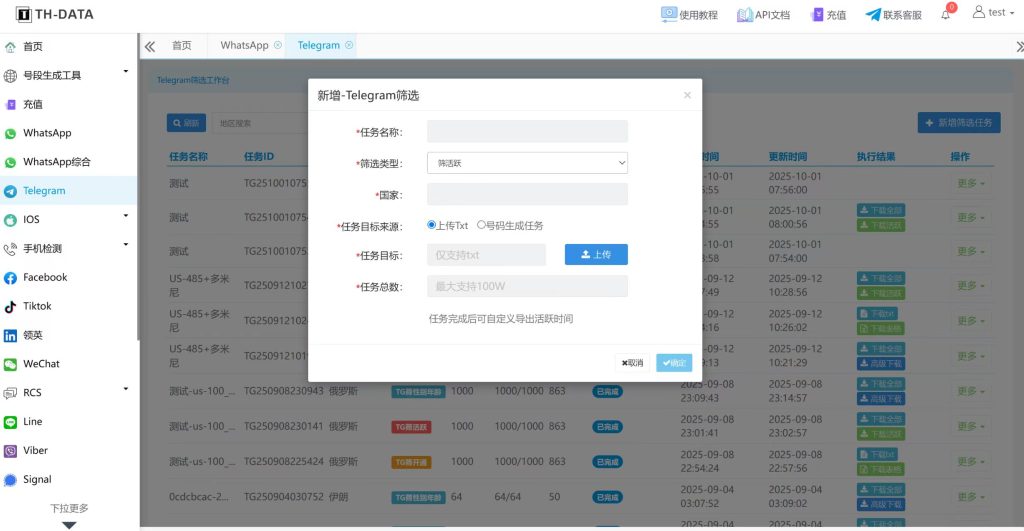
Task: Click the 充值 sidebar icon
Action: [10, 105]
